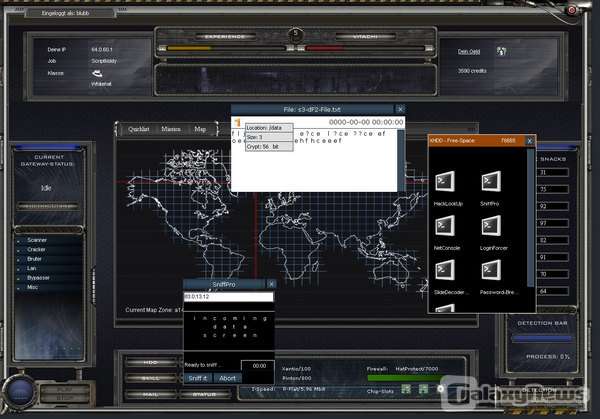
Task: Select the Snacks entry 92
Action: point(553,206)
